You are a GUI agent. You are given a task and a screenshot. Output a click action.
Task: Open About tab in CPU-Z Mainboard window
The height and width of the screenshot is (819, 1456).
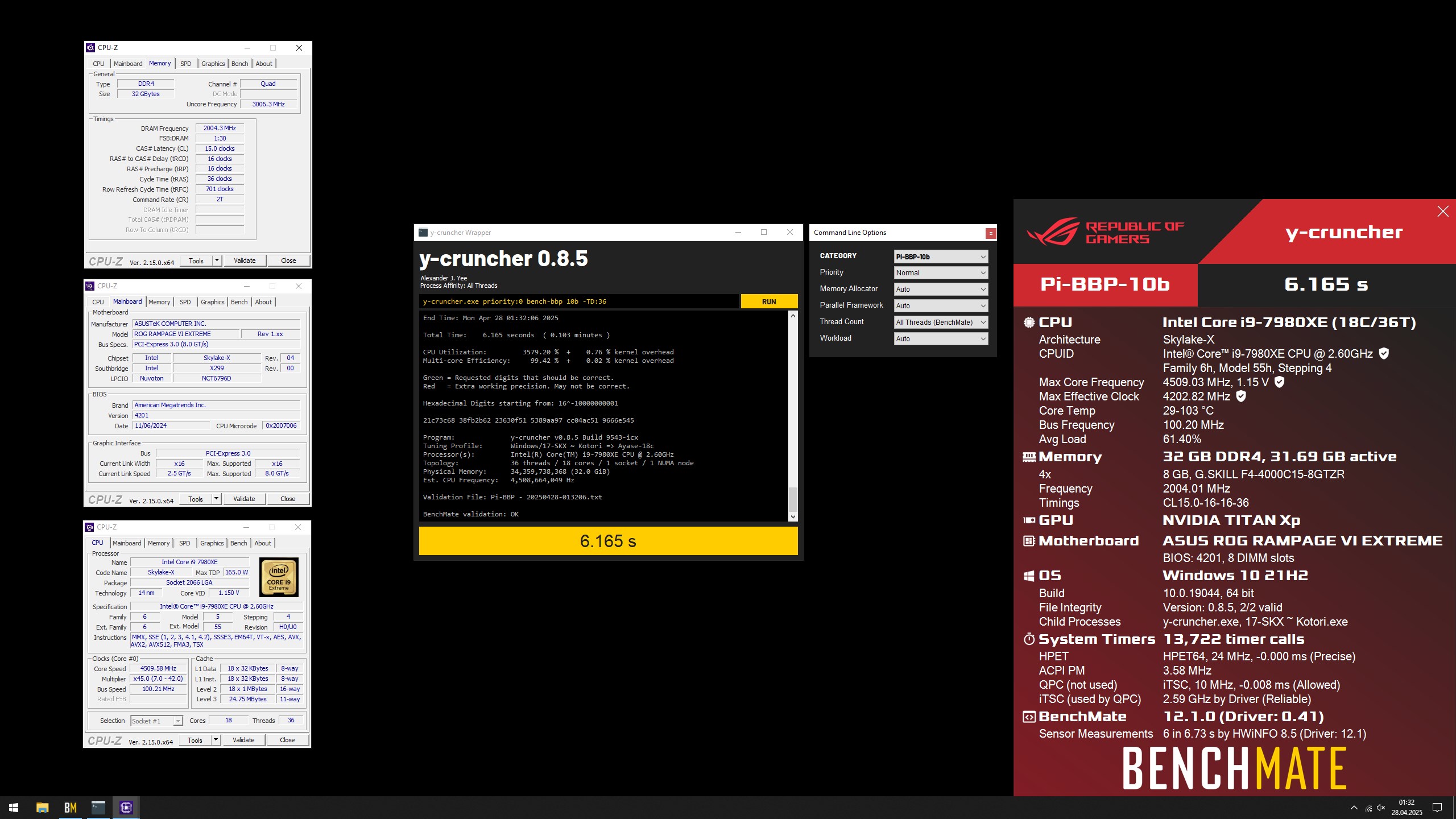tap(263, 302)
